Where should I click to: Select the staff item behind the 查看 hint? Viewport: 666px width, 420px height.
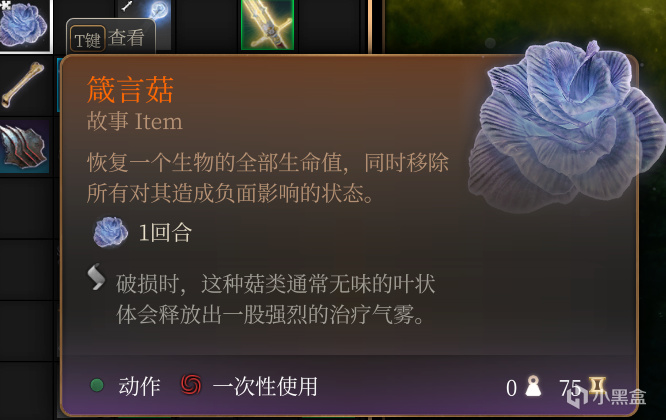coord(147,15)
